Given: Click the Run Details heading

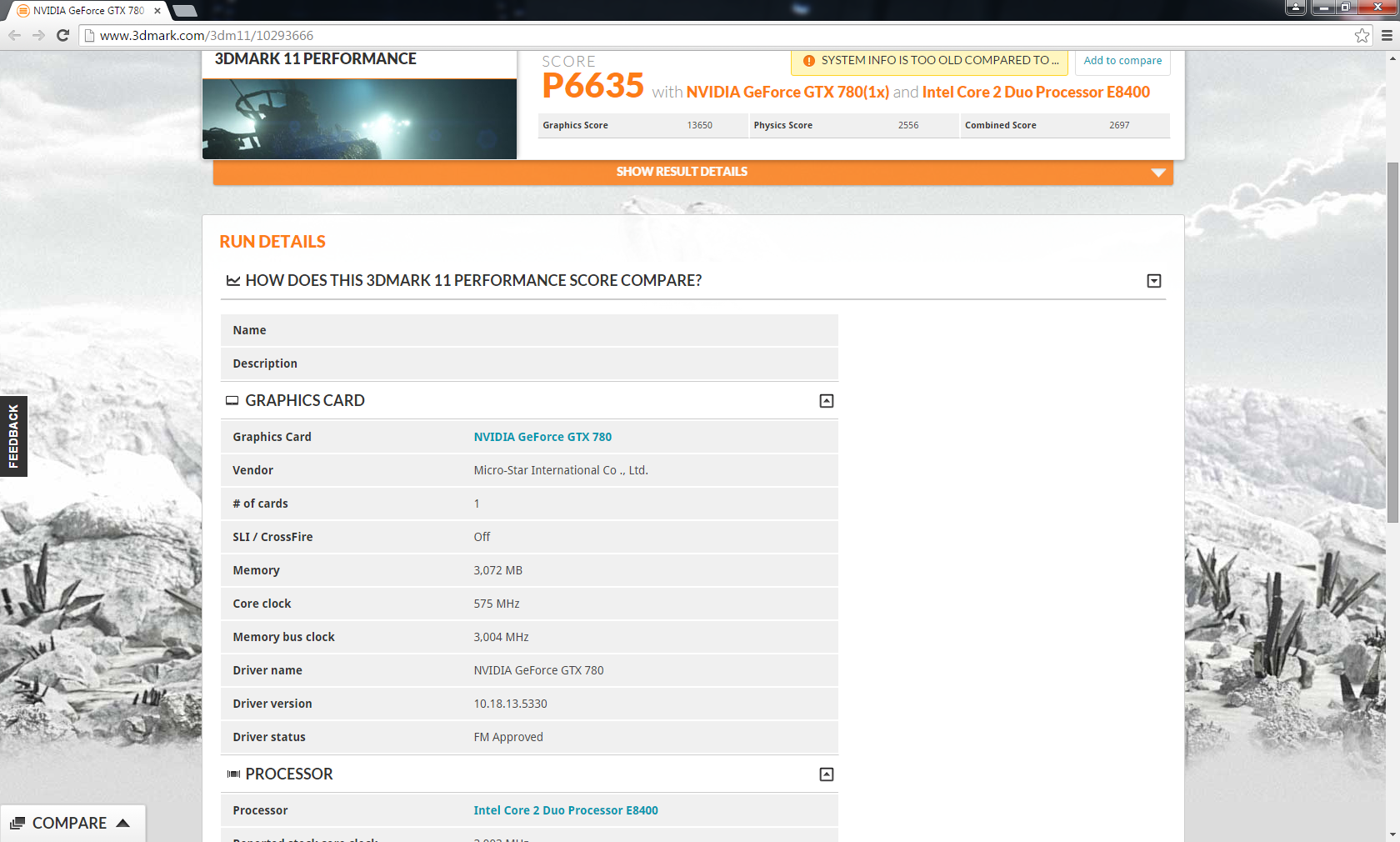Looking at the screenshot, I should click(272, 242).
